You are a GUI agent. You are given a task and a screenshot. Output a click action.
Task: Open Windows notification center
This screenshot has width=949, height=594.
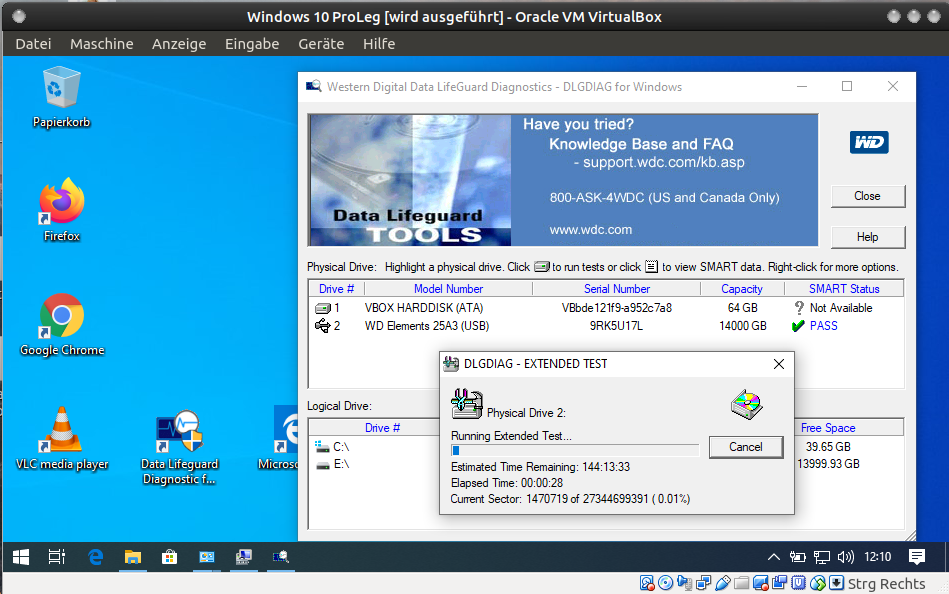pos(917,557)
